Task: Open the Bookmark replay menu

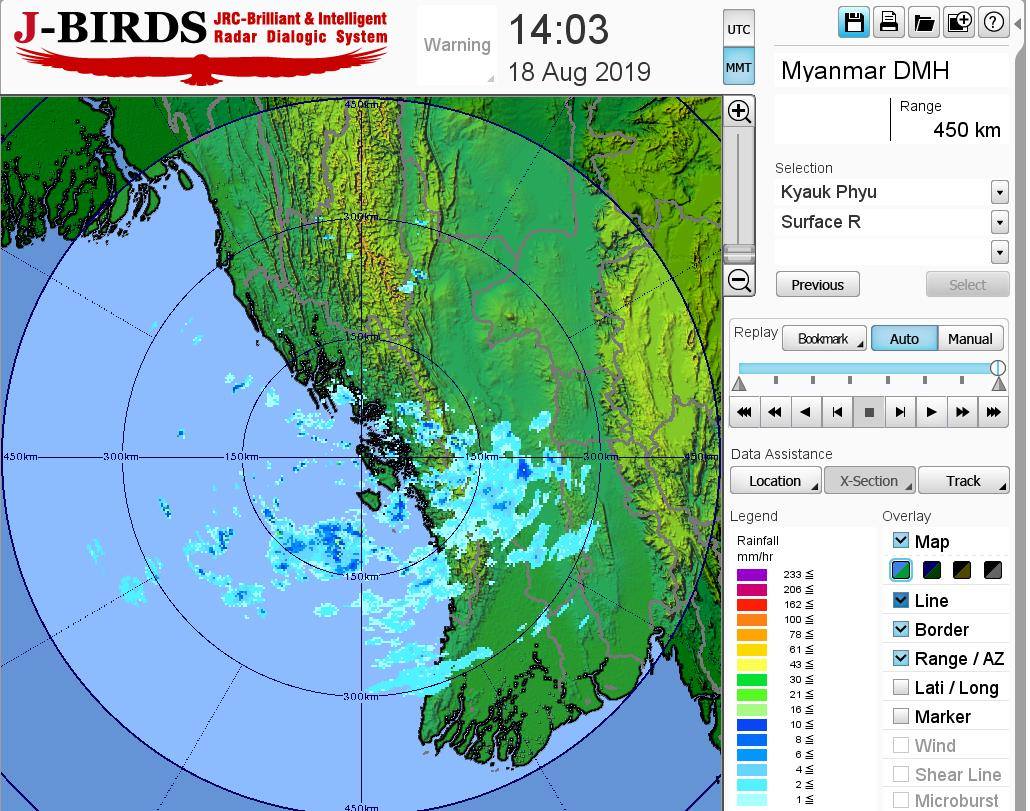Action: [824, 339]
